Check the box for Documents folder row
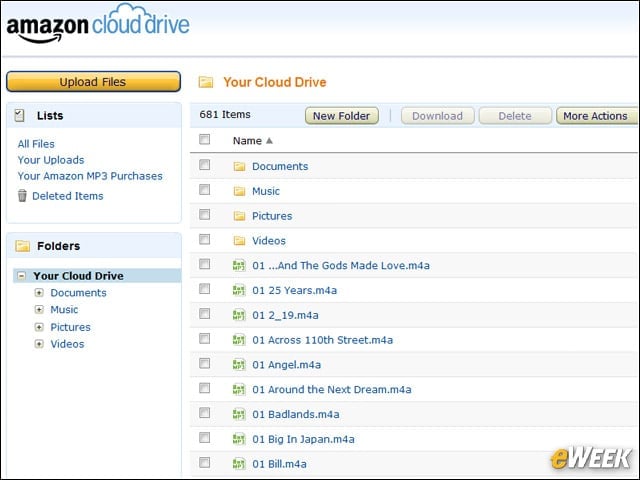Screen dimensions: 640x480 [204, 165]
